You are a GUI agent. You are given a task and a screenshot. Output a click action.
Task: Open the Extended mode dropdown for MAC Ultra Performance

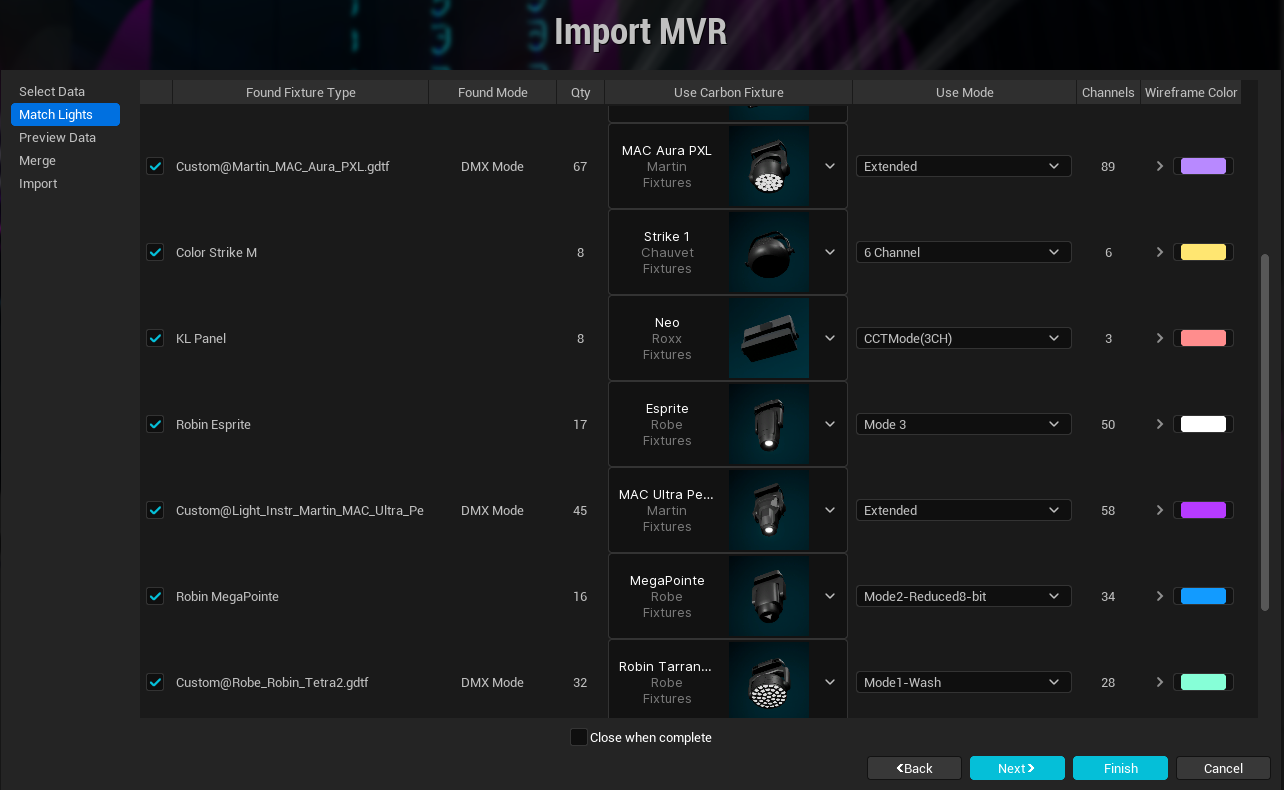[x=963, y=510]
